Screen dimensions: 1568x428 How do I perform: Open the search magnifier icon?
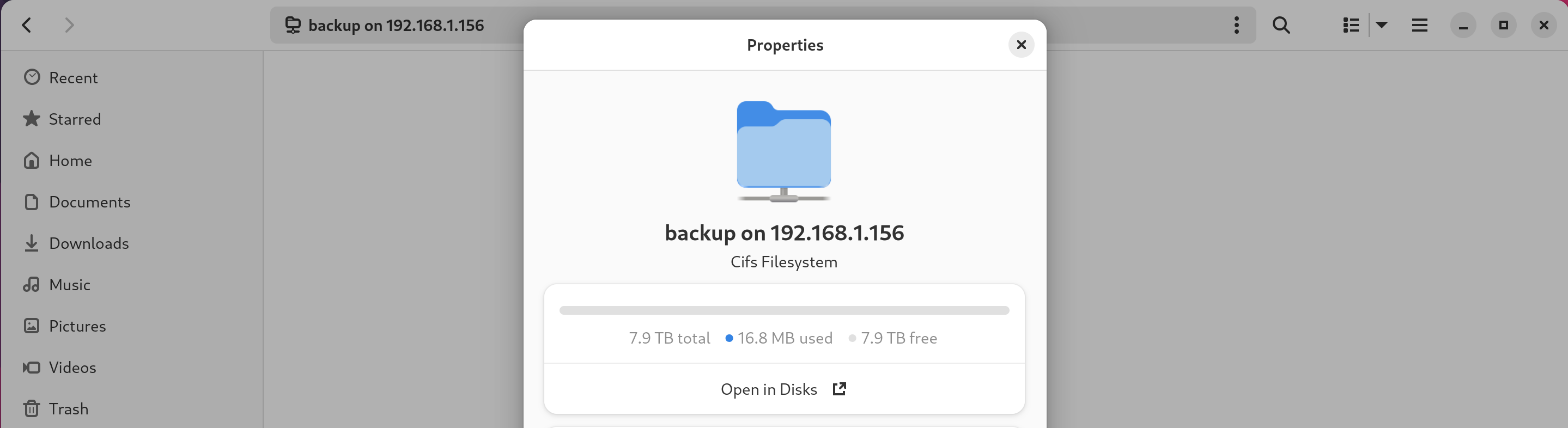point(1281,25)
